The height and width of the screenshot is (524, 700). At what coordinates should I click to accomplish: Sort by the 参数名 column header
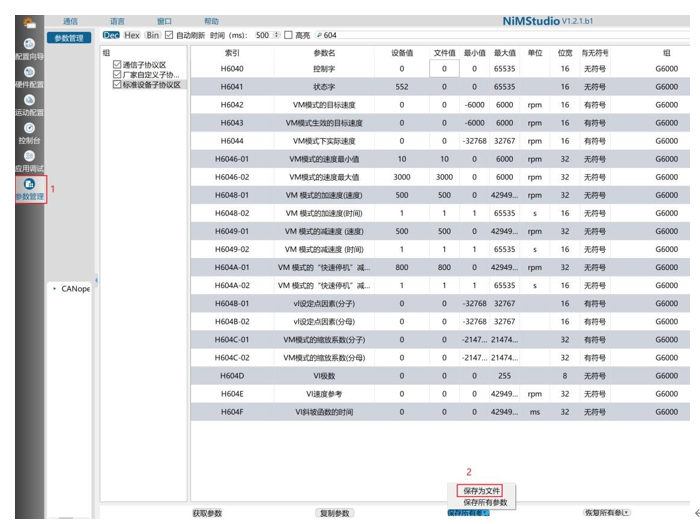(x=324, y=53)
